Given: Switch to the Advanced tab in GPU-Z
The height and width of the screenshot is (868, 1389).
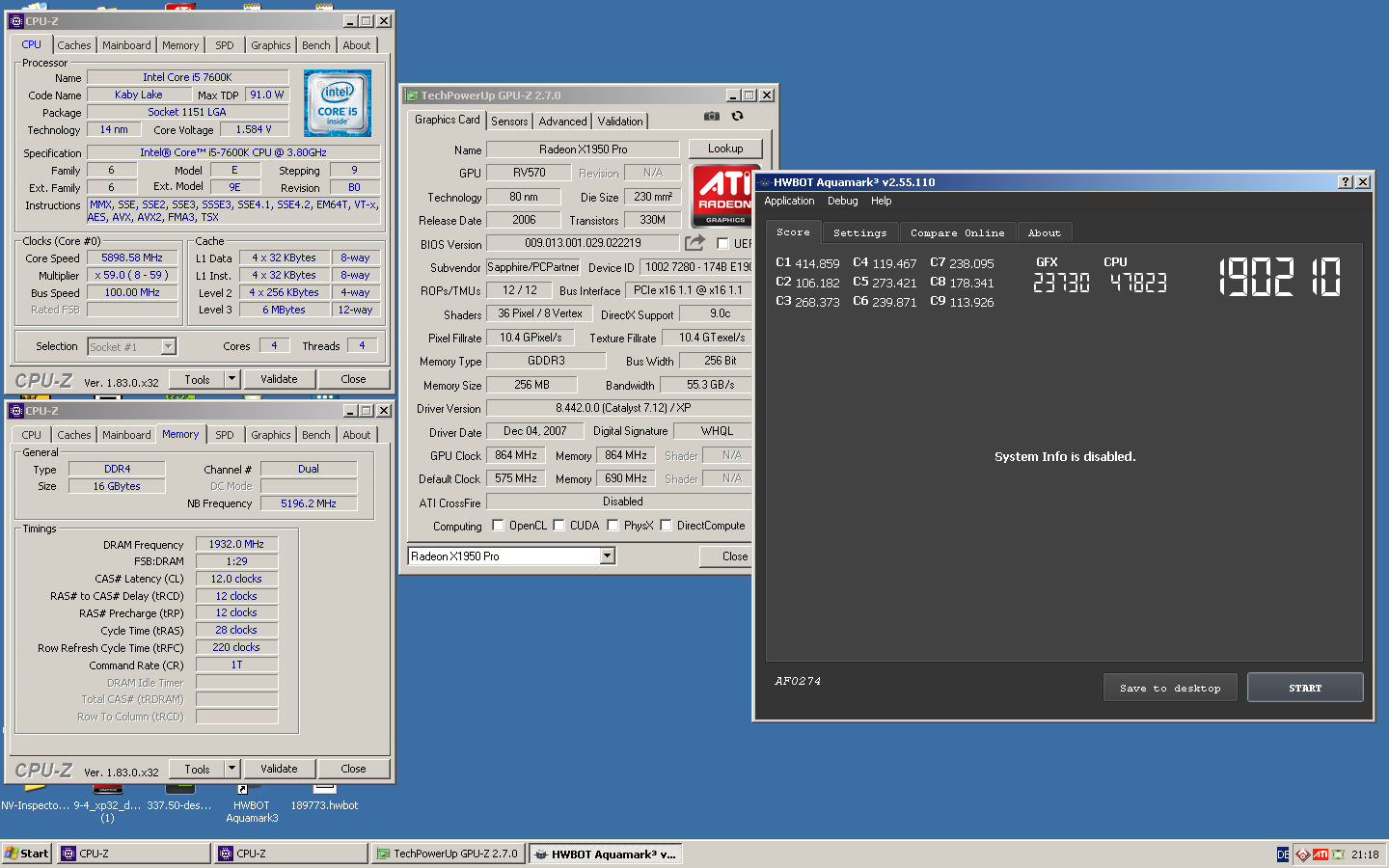Looking at the screenshot, I should click(x=562, y=122).
